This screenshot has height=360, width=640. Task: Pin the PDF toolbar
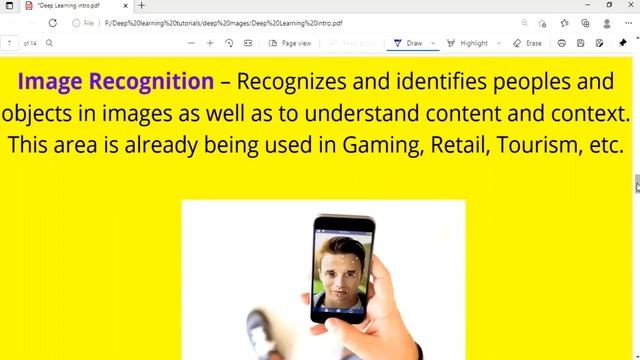623,43
